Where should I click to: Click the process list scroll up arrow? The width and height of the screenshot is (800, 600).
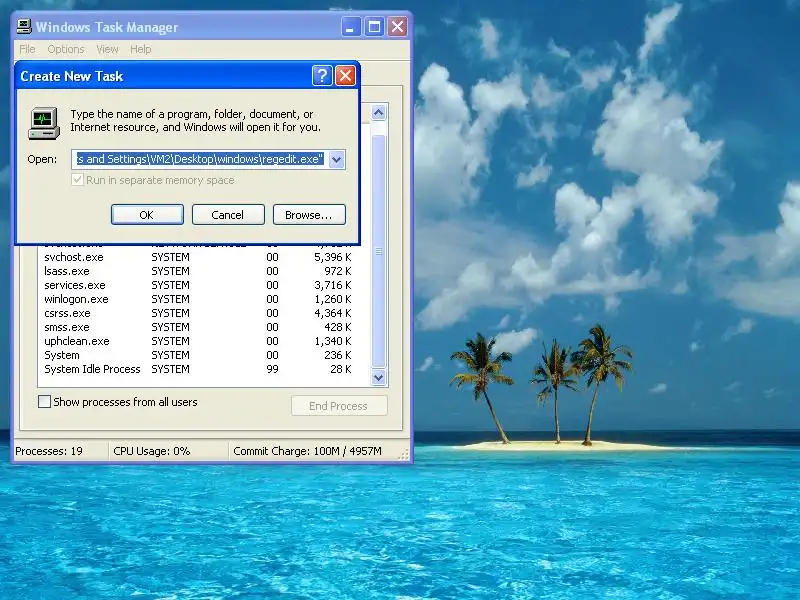(x=379, y=112)
